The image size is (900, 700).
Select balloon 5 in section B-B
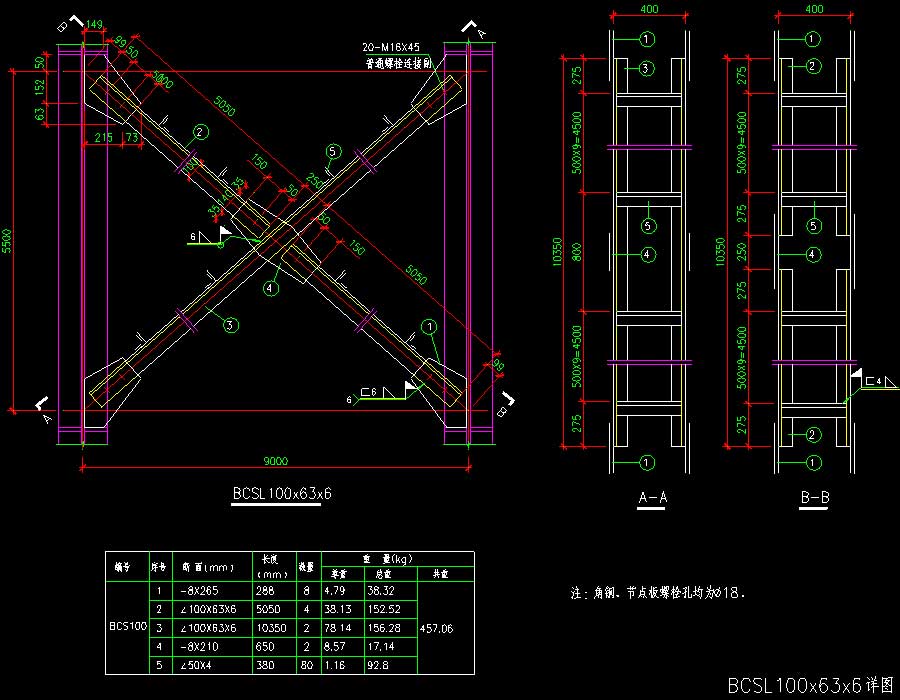coord(813,226)
